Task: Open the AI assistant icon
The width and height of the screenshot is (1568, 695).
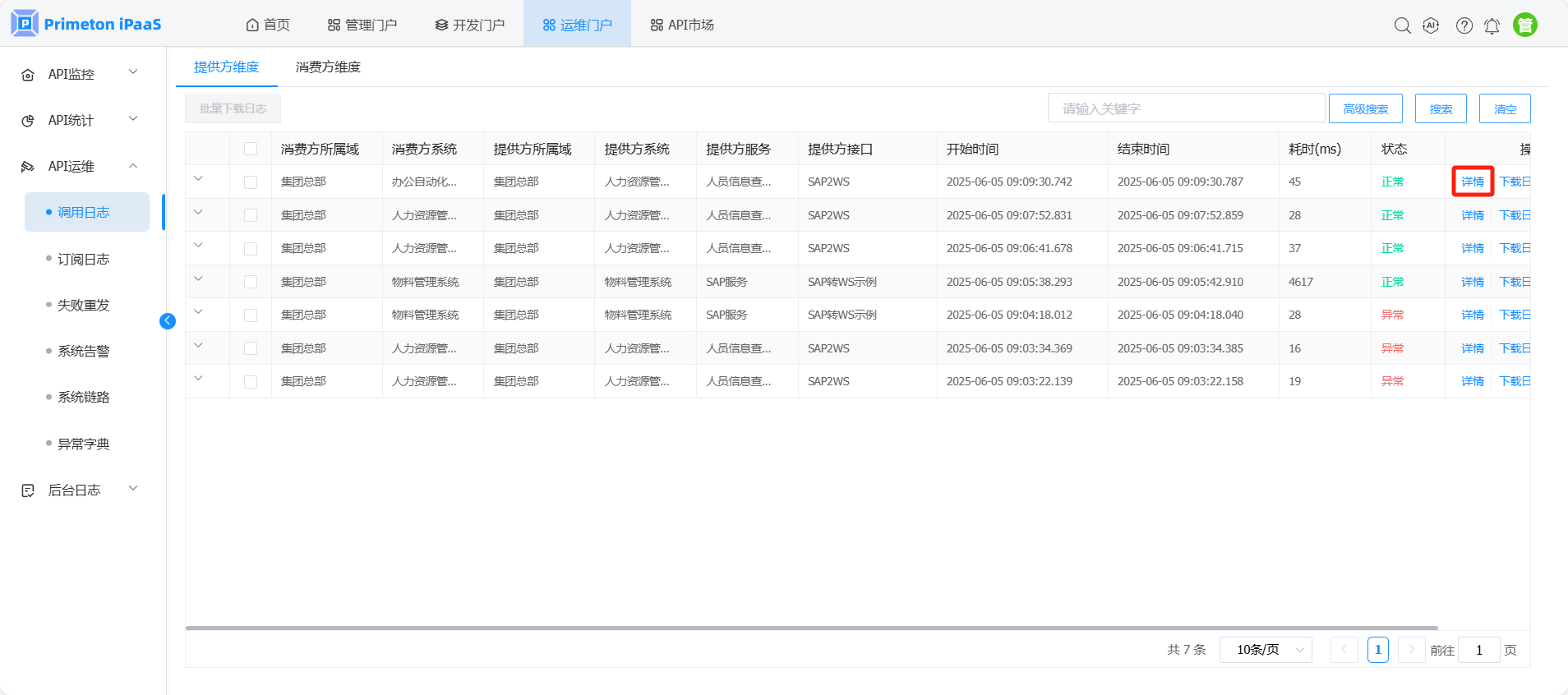Action: click(x=1431, y=25)
